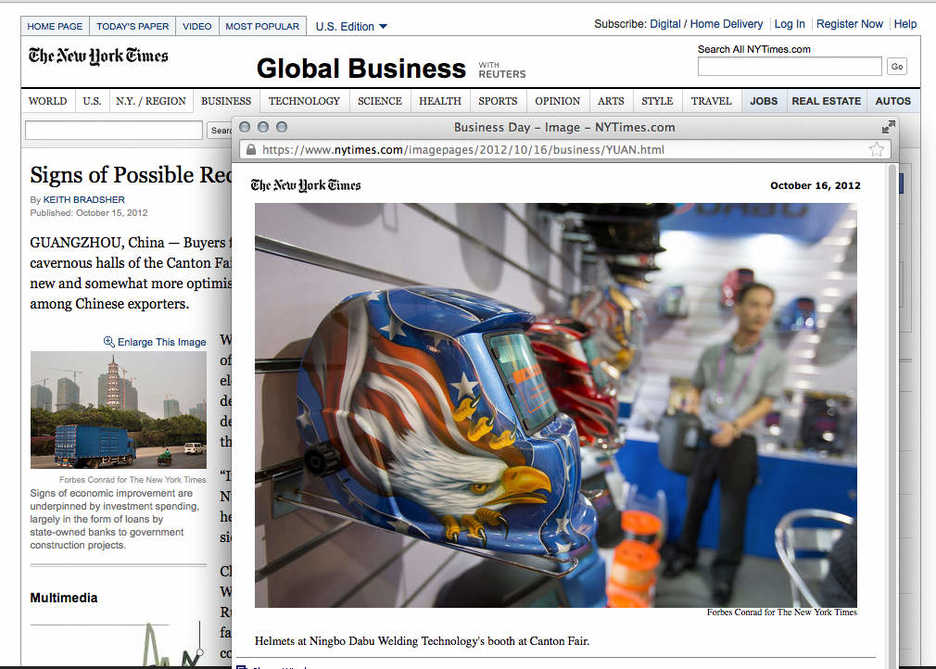Screen dimensions: 936x669
Task: Go to the STYLE section
Action: click(657, 101)
